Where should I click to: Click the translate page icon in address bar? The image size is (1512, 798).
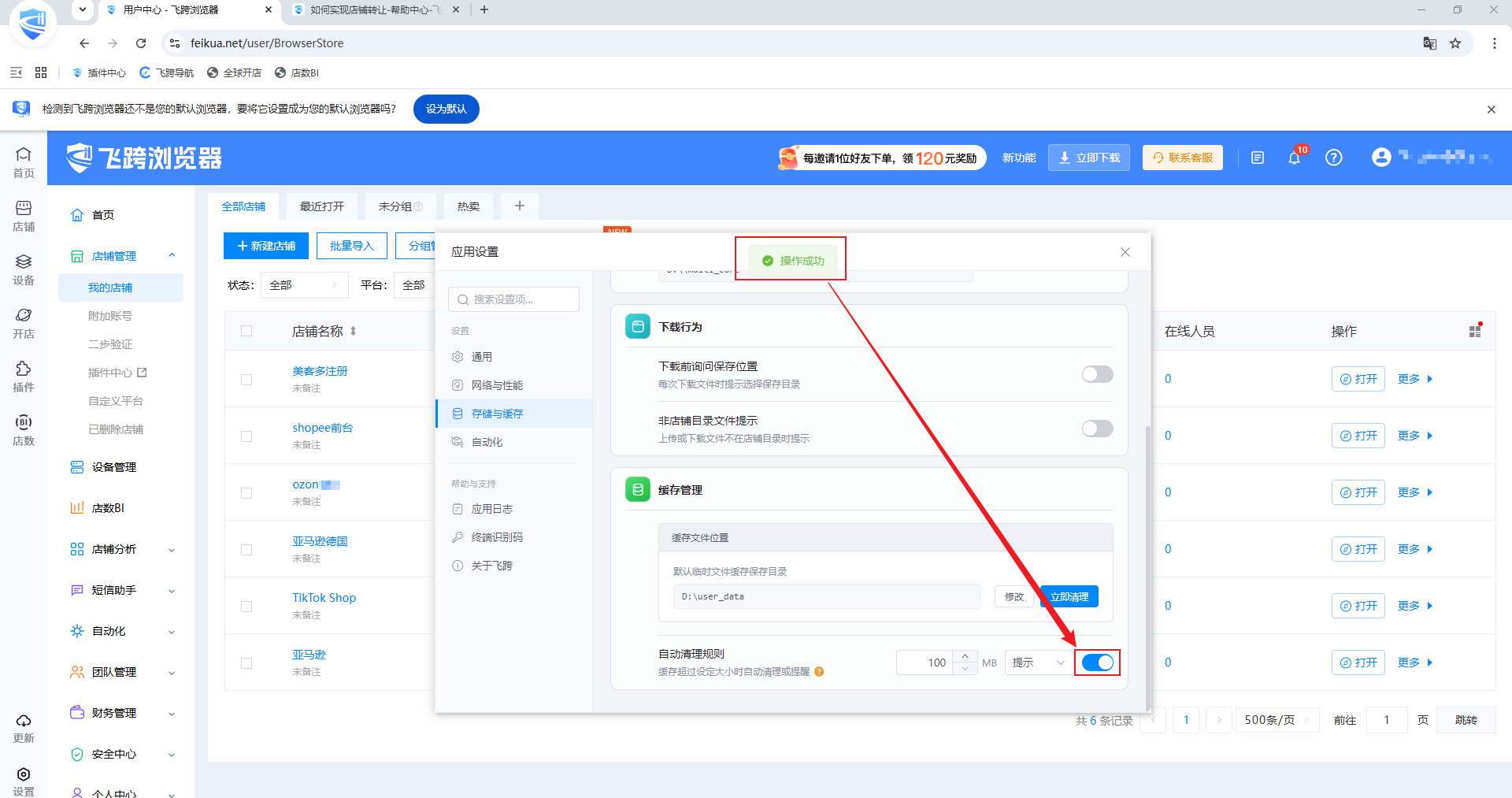click(x=1430, y=43)
